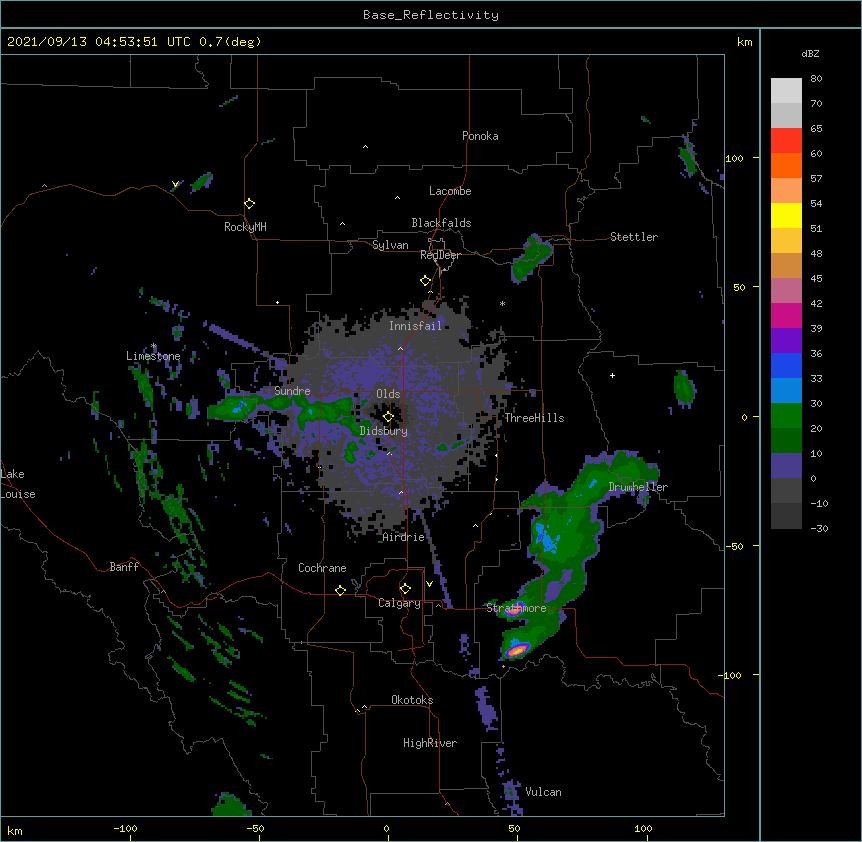The image size is (862, 842).
Task: Click the Cochrane label
Action: point(322,568)
